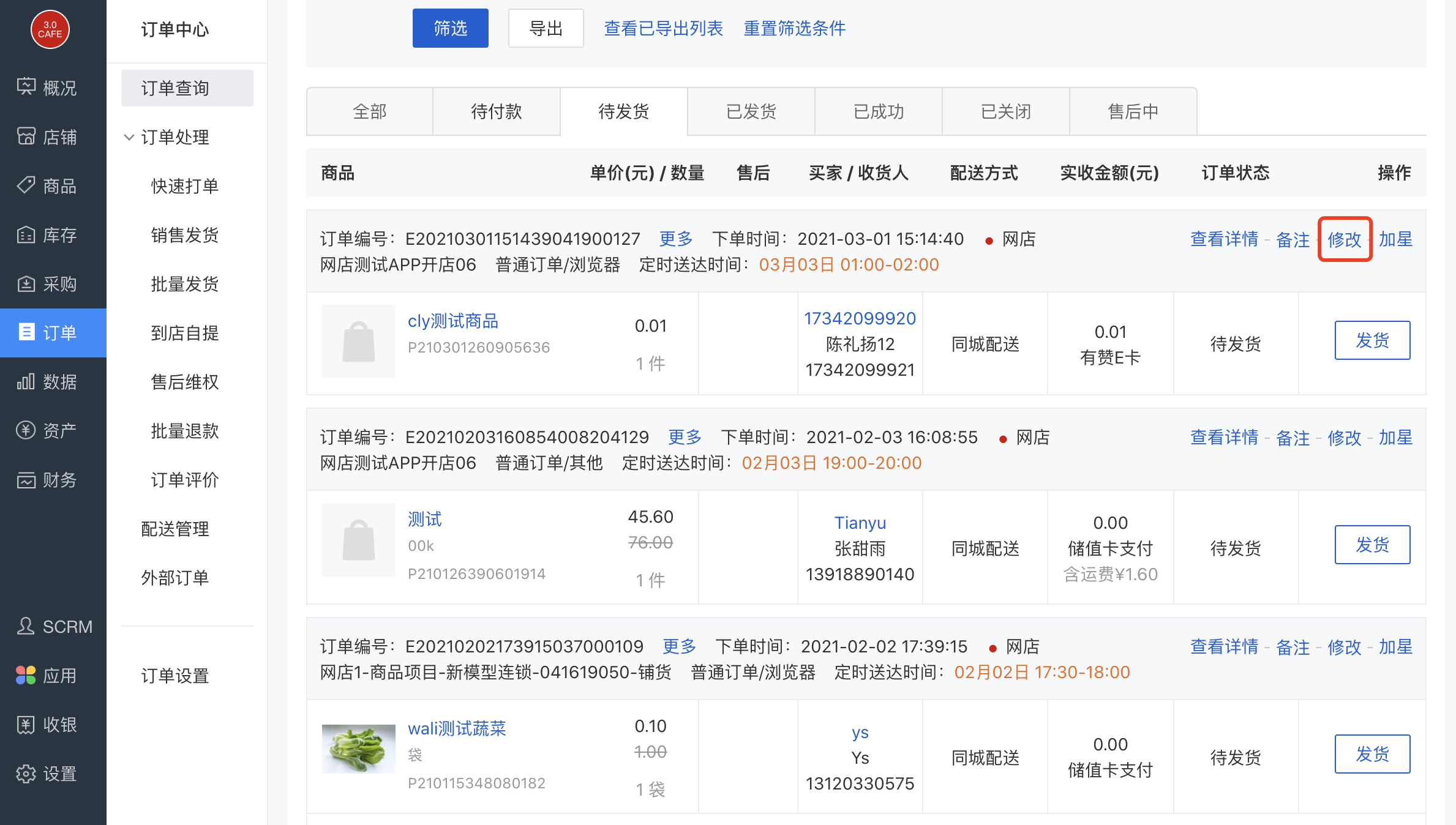Open the SCRM person icon
This screenshot has width=1456, height=825.
pyautogui.click(x=26, y=626)
